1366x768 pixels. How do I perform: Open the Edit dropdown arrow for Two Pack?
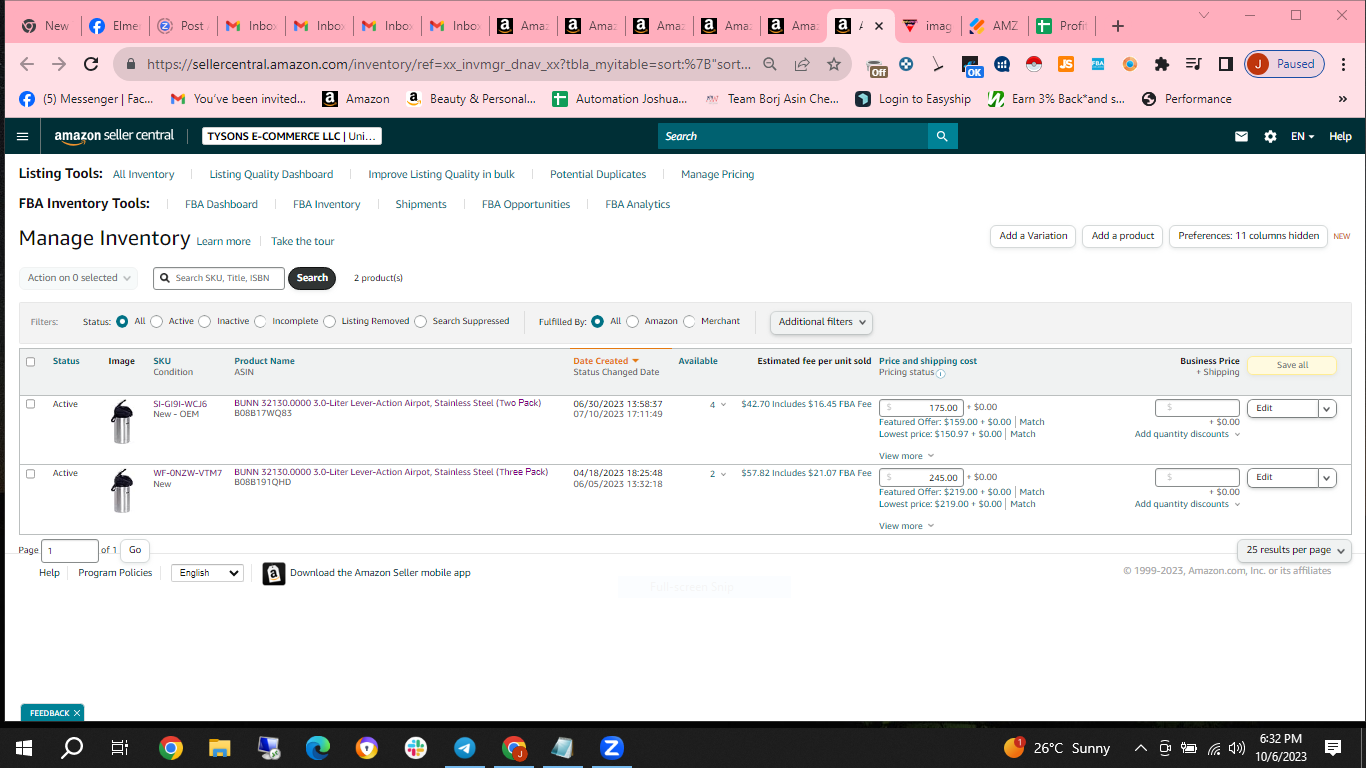point(1327,408)
